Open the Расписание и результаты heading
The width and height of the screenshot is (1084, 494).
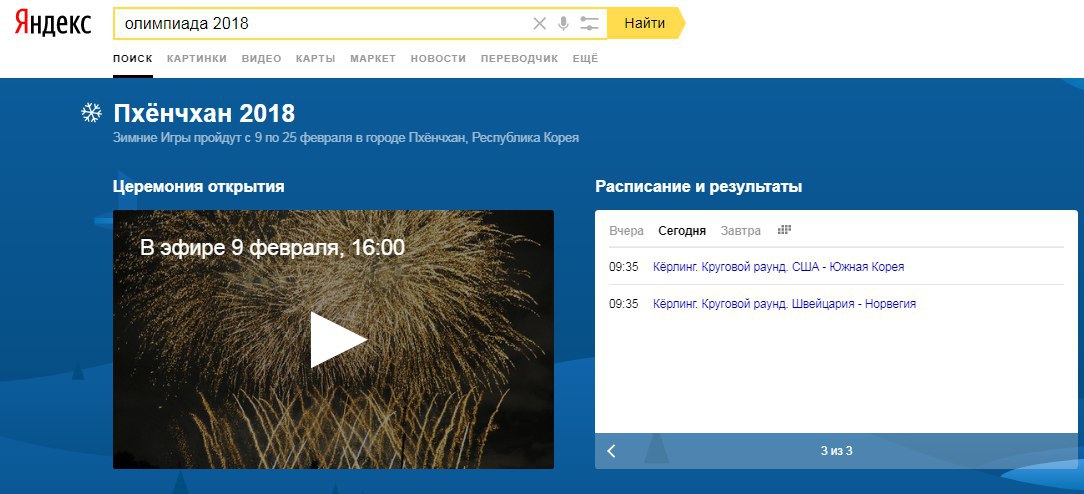point(698,187)
